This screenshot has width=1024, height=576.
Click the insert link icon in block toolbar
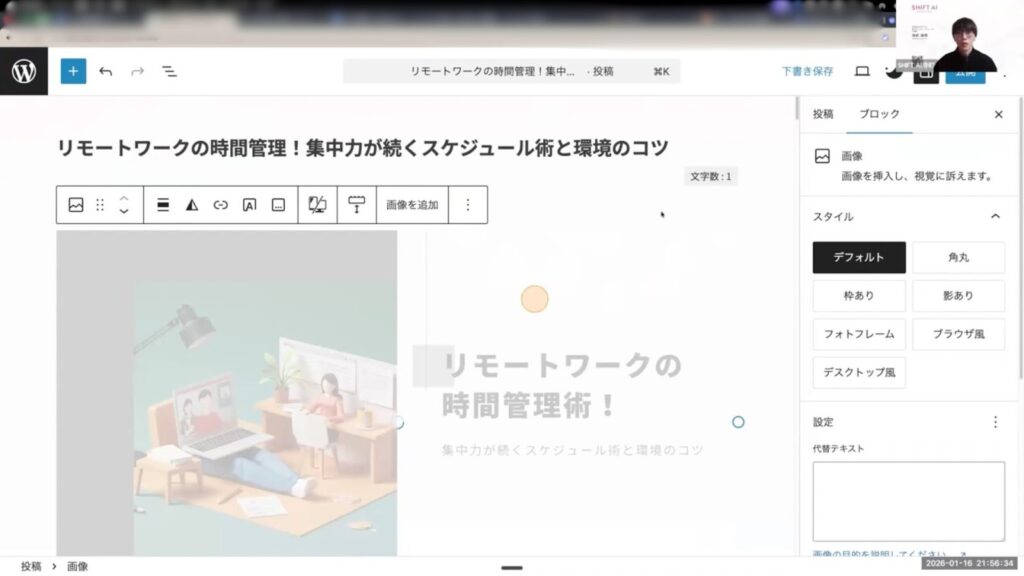(x=221, y=204)
